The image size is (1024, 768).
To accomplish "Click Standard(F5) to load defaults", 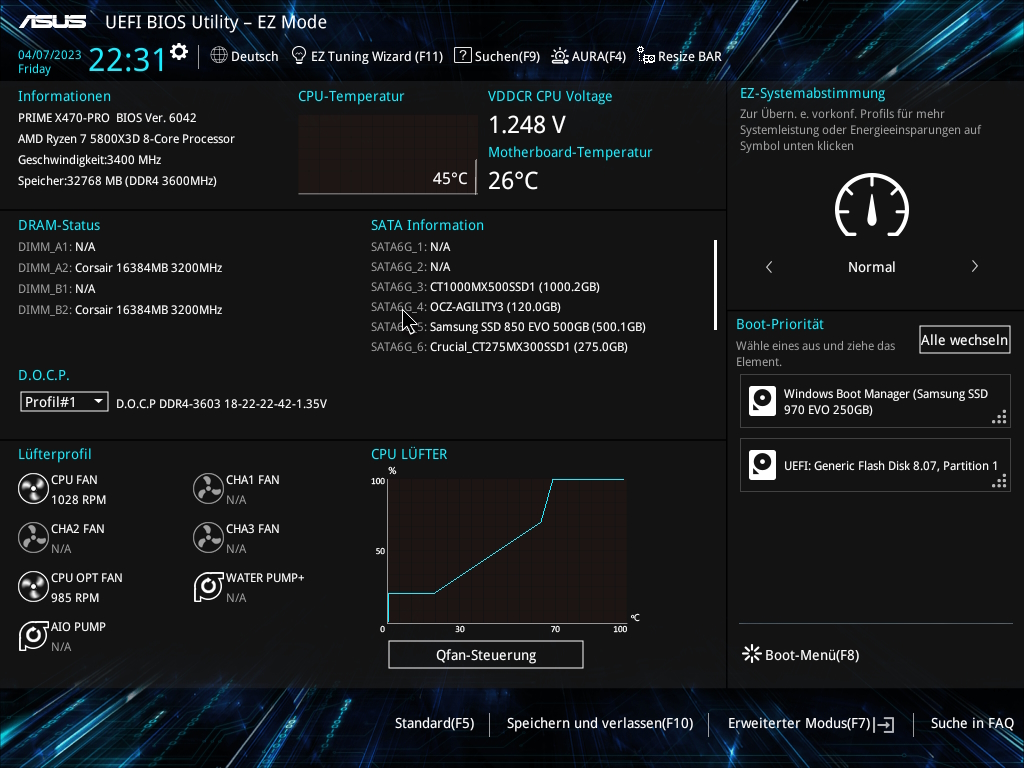I will (x=434, y=723).
